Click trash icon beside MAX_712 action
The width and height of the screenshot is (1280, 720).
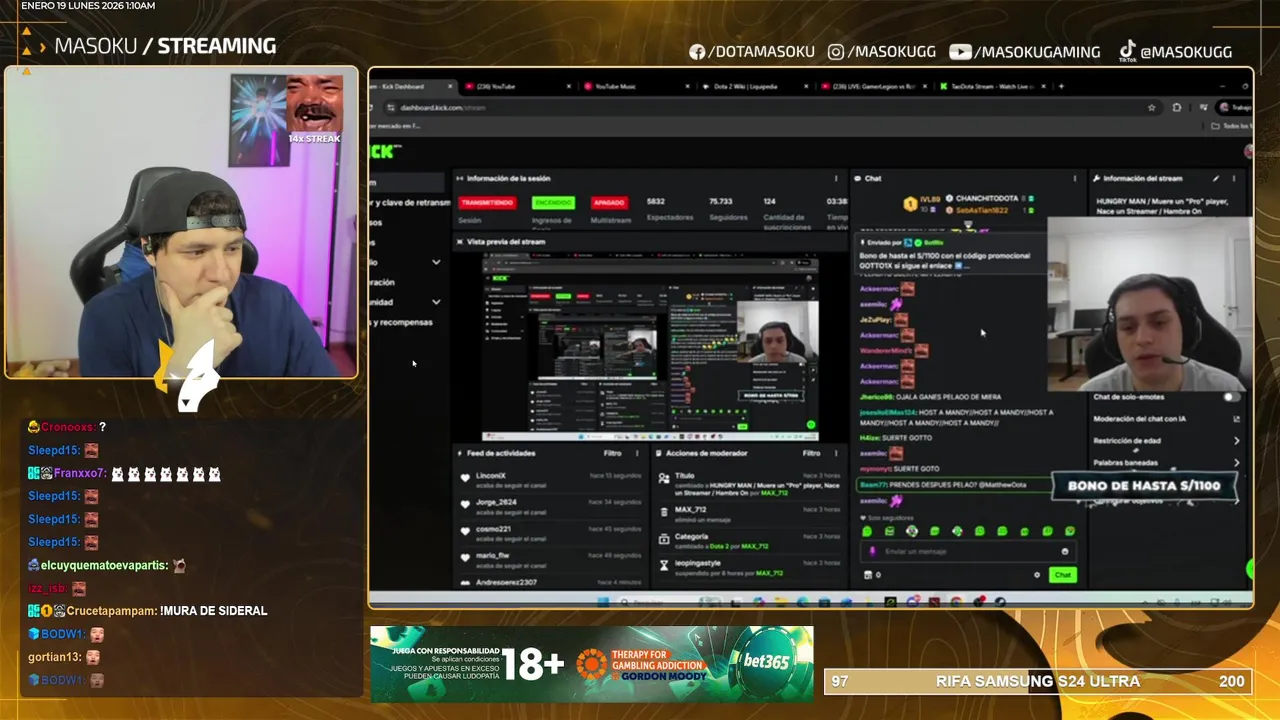pos(665,510)
